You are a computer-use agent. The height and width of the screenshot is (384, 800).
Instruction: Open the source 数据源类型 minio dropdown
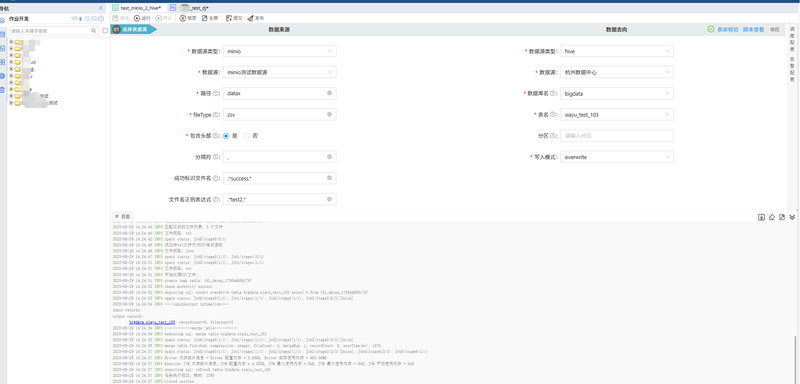coord(280,51)
